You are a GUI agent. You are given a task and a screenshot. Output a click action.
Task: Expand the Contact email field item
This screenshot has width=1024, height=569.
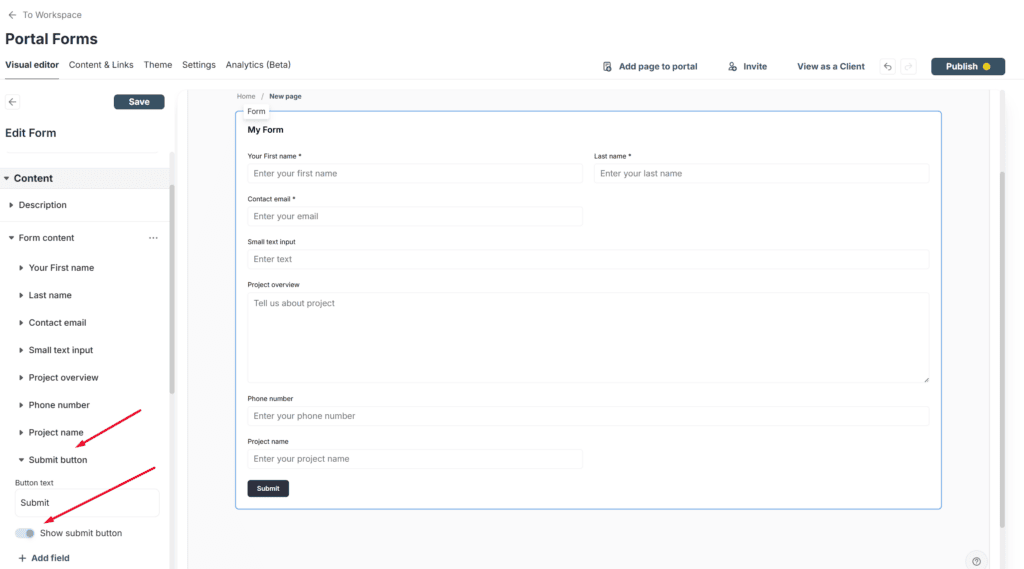pos(21,323)
